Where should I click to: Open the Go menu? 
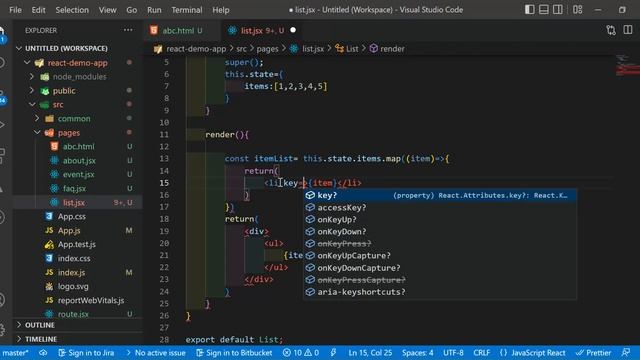131,10
